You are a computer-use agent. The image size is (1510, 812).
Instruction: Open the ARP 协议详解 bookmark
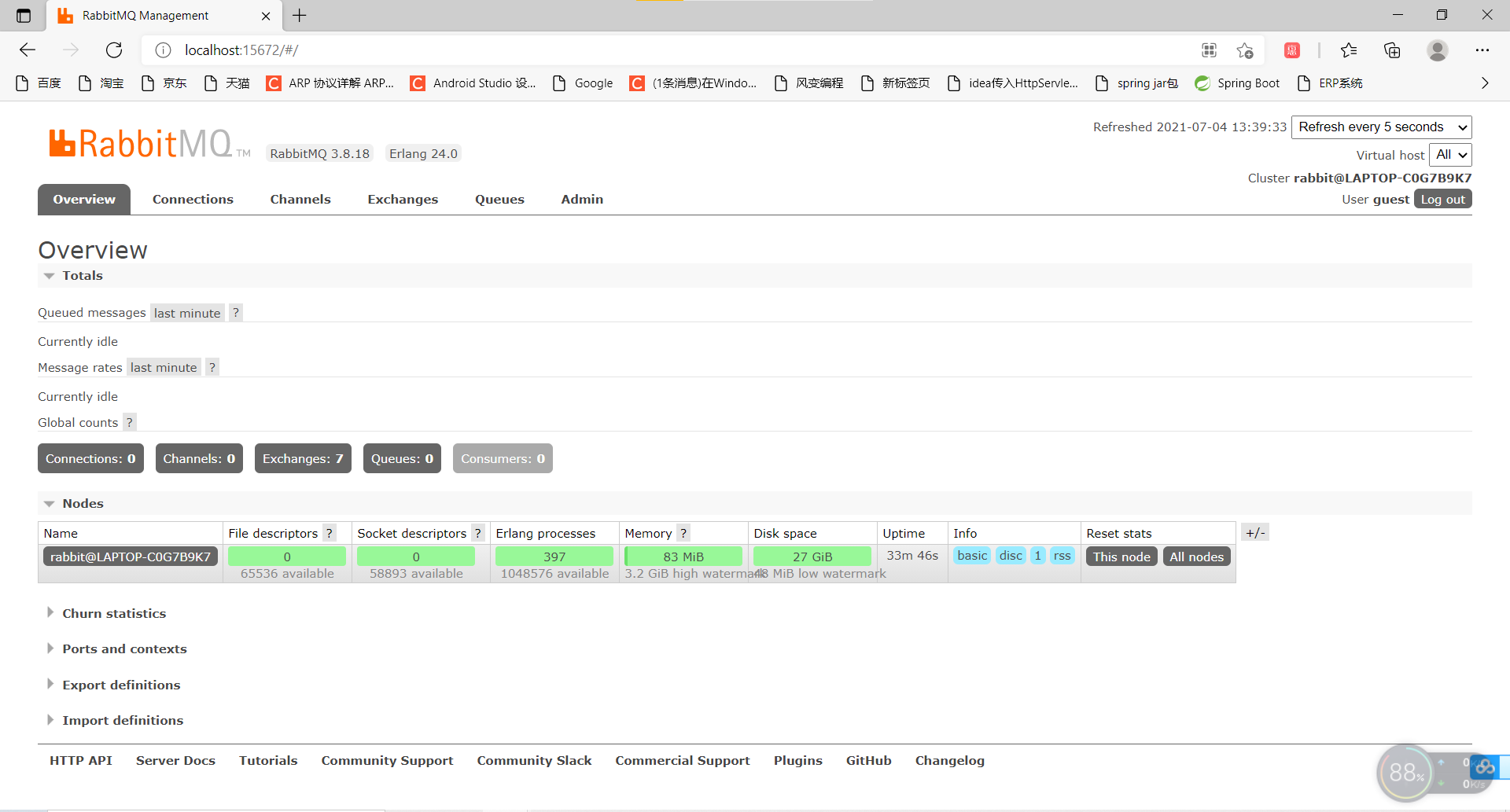[x=330, y=83]
